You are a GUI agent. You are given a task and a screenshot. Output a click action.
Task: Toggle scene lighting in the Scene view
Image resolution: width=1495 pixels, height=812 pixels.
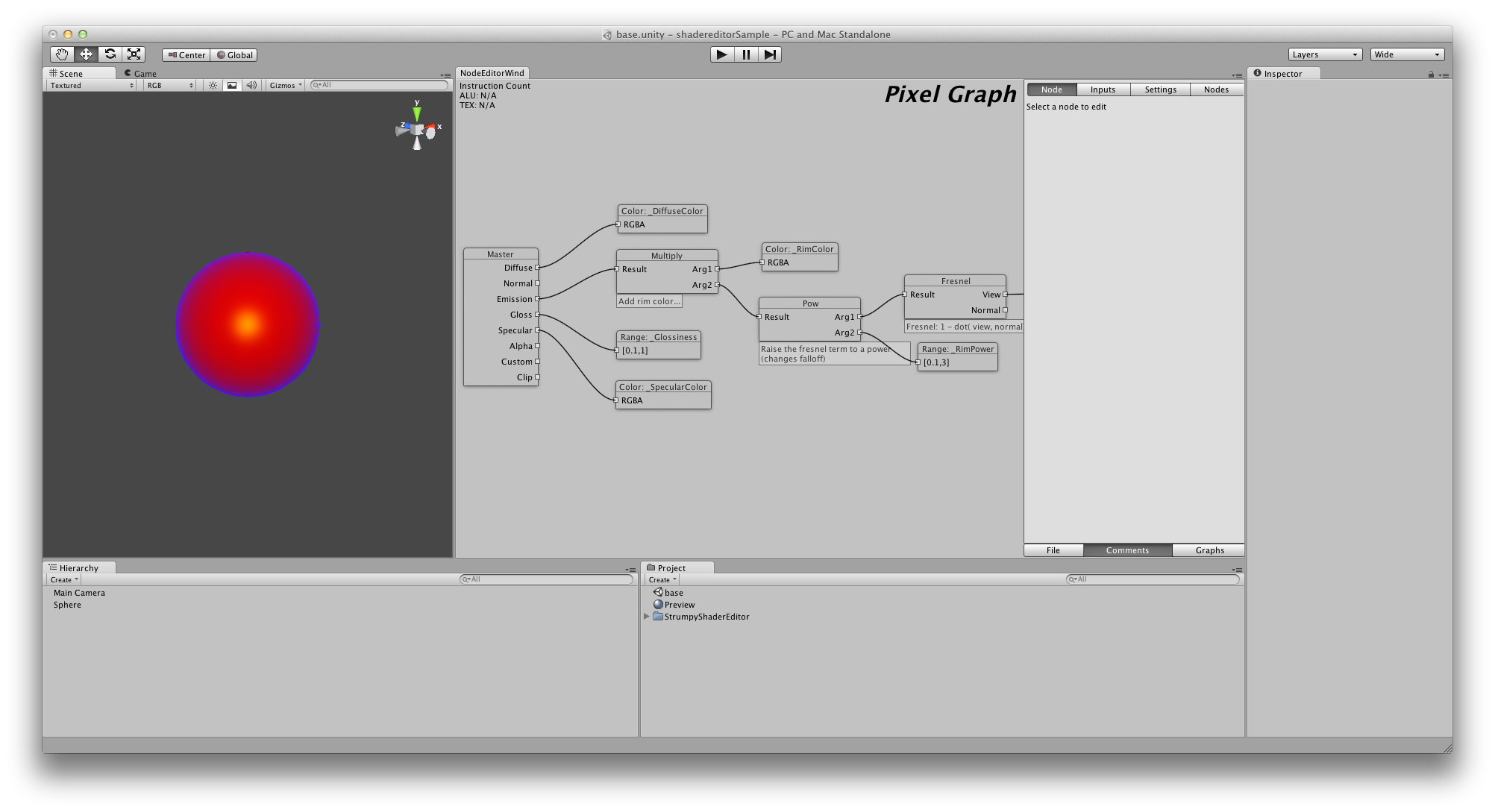213,85
